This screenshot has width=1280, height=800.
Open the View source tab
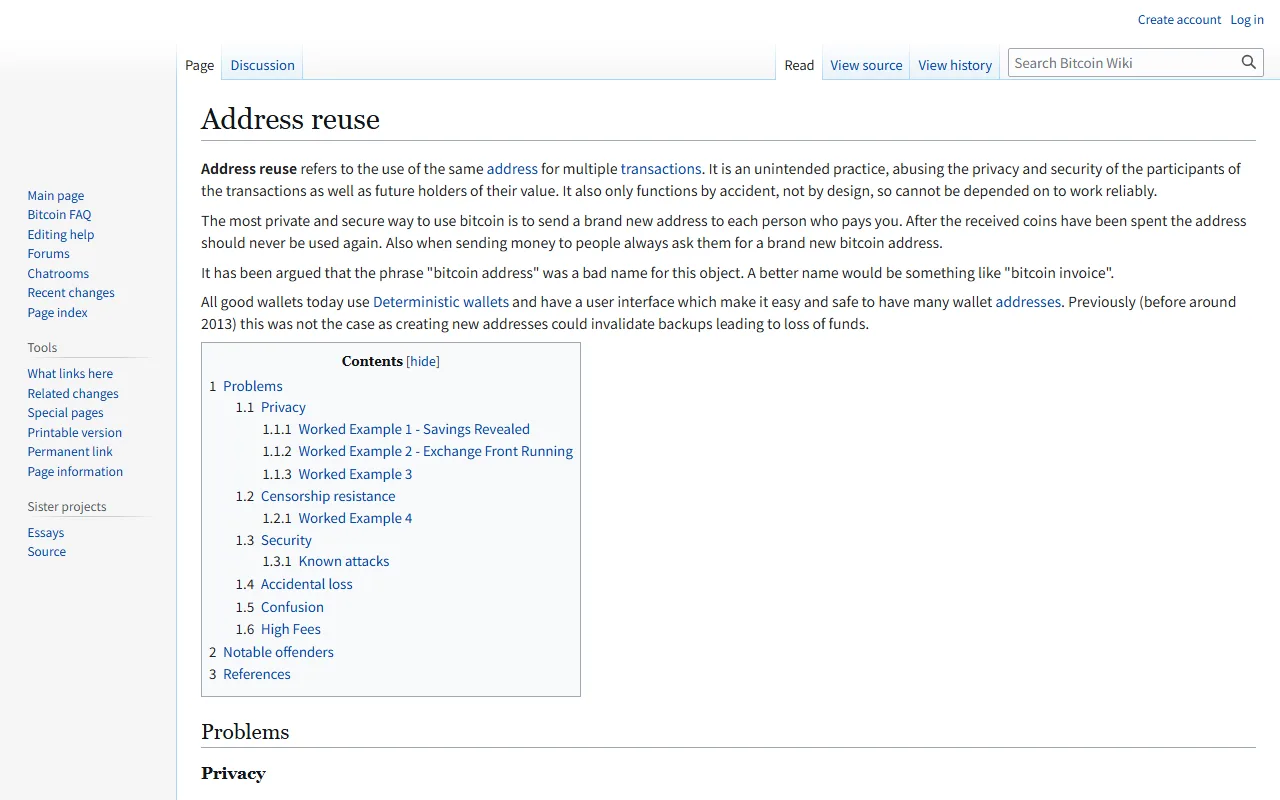(x=866, y=65)
